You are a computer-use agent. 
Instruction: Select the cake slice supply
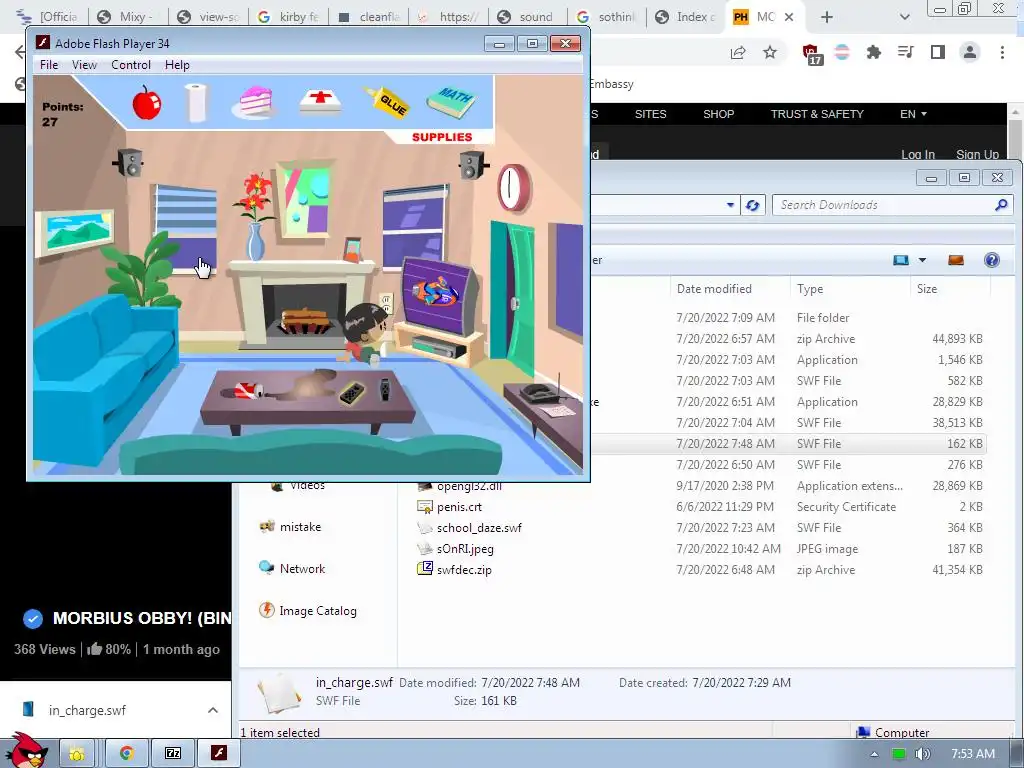coord(255,102)
